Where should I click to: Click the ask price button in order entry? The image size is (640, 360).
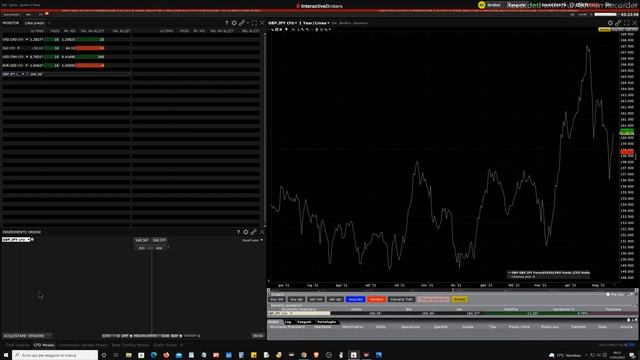(x=159, y=240)
